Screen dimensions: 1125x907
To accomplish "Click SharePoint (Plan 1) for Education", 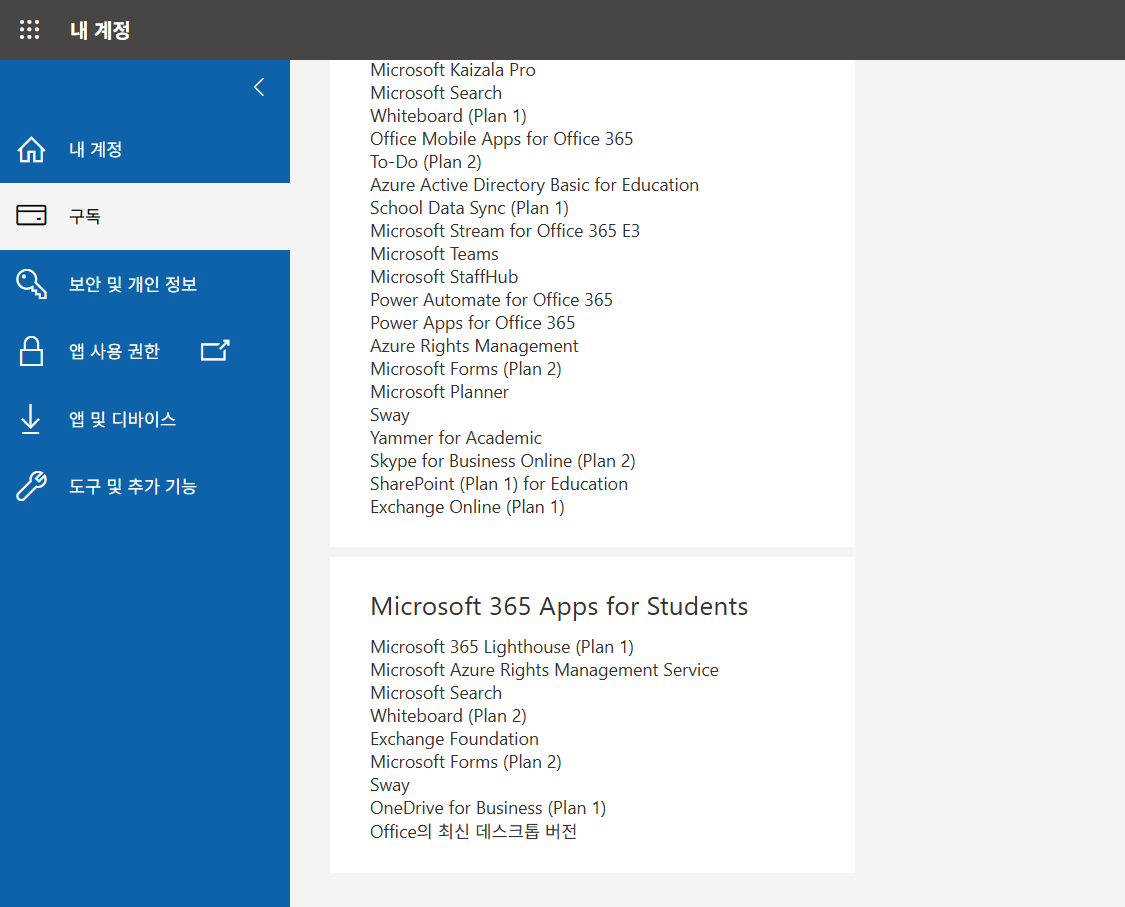I will pos(499,483).
